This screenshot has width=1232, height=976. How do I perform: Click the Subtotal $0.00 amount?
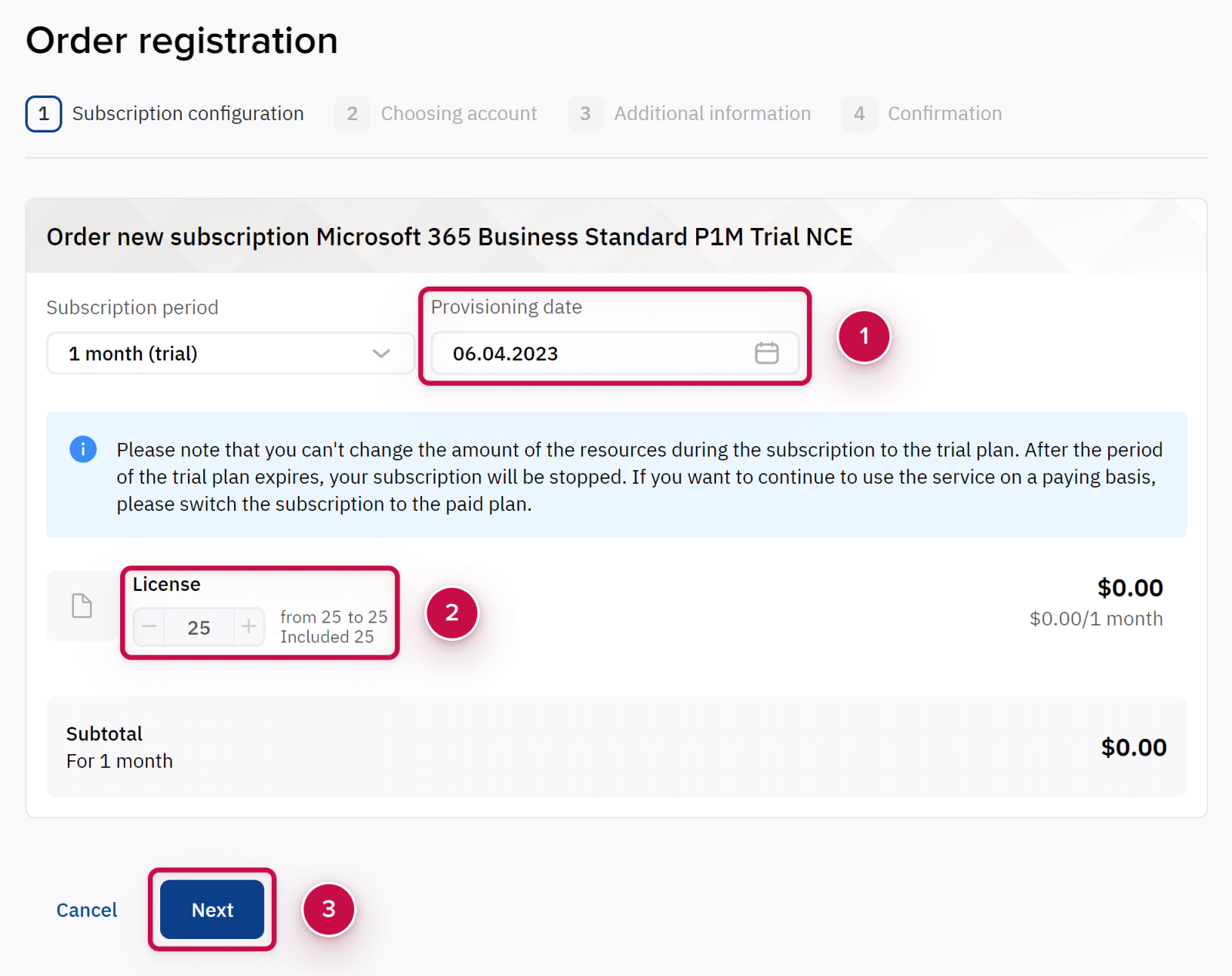1133,747
